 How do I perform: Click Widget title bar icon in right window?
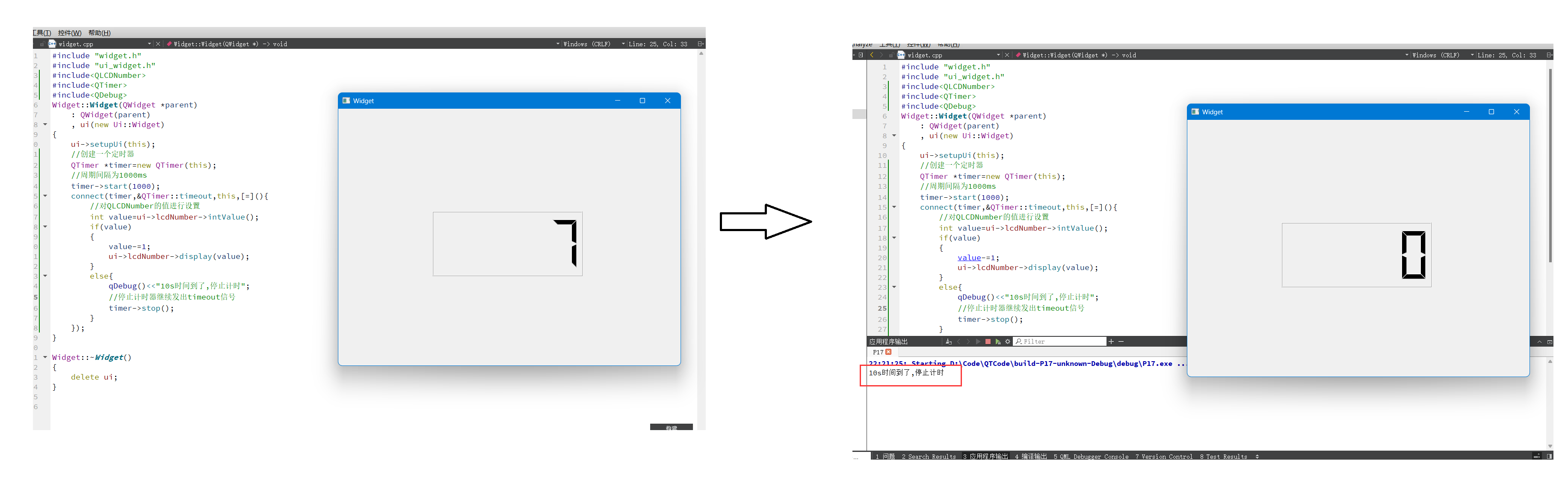[x=1195, y=112]
